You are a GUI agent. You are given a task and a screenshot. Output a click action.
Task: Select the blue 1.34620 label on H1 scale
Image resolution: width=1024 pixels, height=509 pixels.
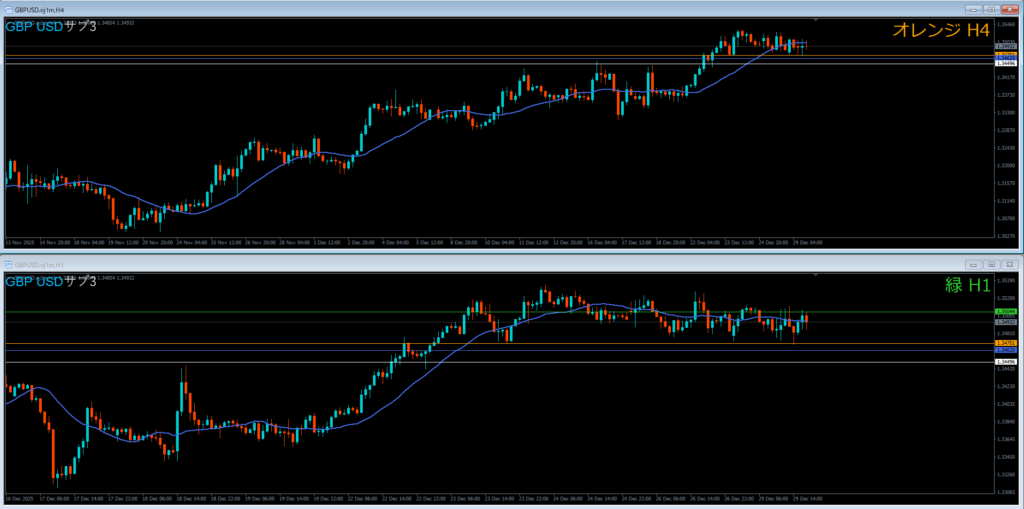(1005, 350)
